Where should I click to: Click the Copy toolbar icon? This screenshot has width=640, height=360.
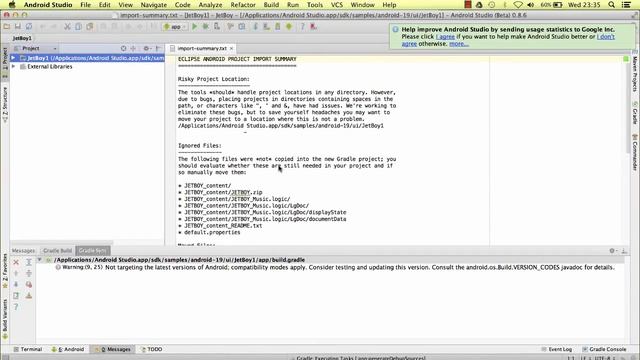coord(78,27)
